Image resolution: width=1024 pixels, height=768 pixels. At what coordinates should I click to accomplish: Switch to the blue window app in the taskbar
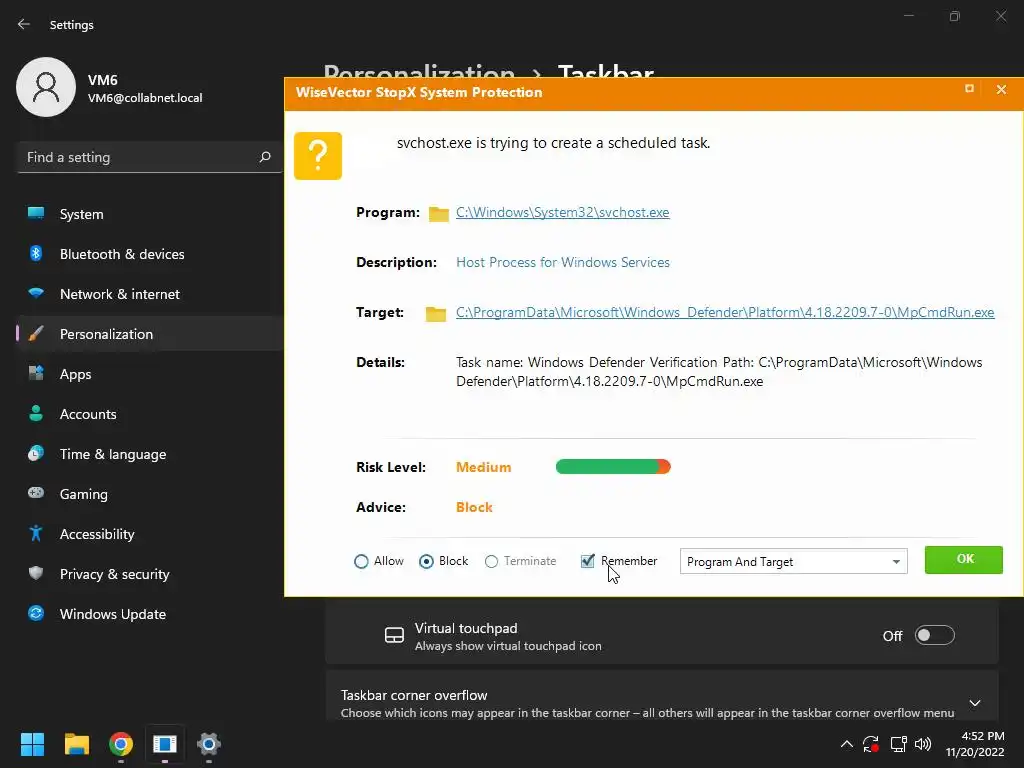165,744
